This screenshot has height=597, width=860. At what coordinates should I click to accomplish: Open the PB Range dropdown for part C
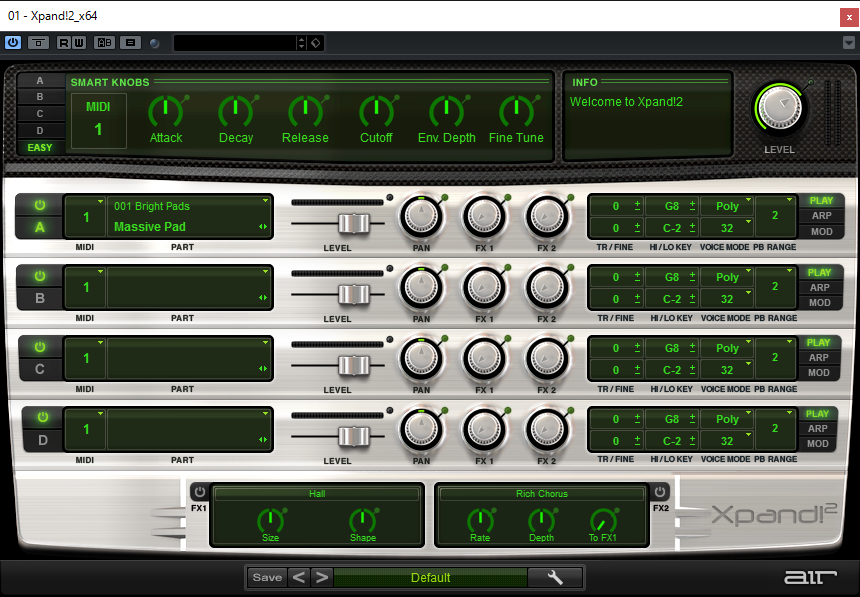pyautogui.click(x=775, y=357)
